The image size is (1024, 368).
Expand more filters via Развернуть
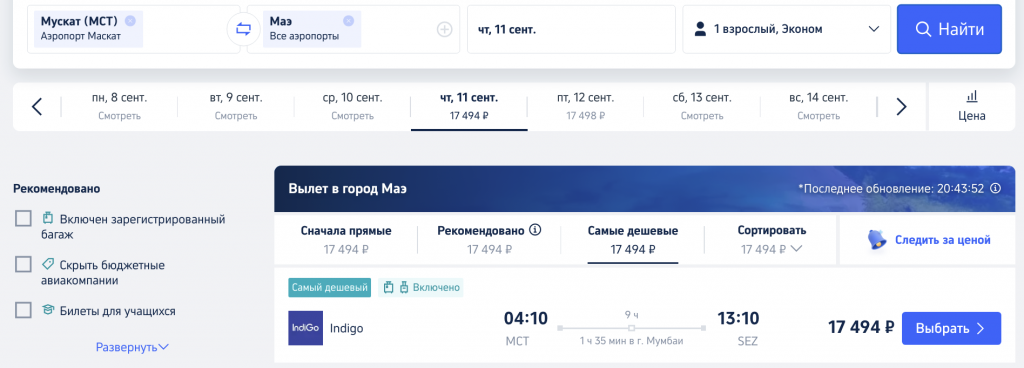point(133,347)
